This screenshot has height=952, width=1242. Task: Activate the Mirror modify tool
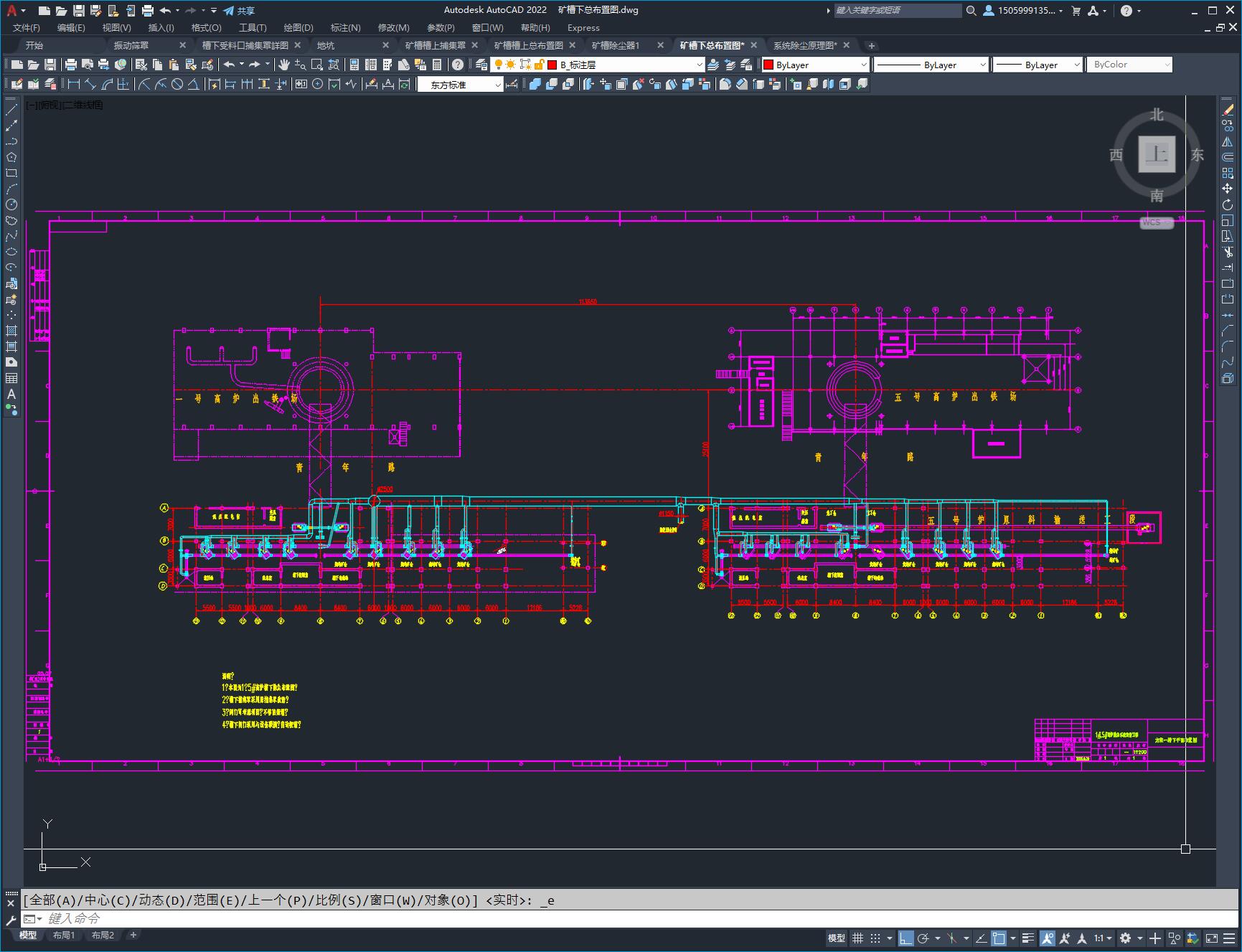[x=1228, y=141]
